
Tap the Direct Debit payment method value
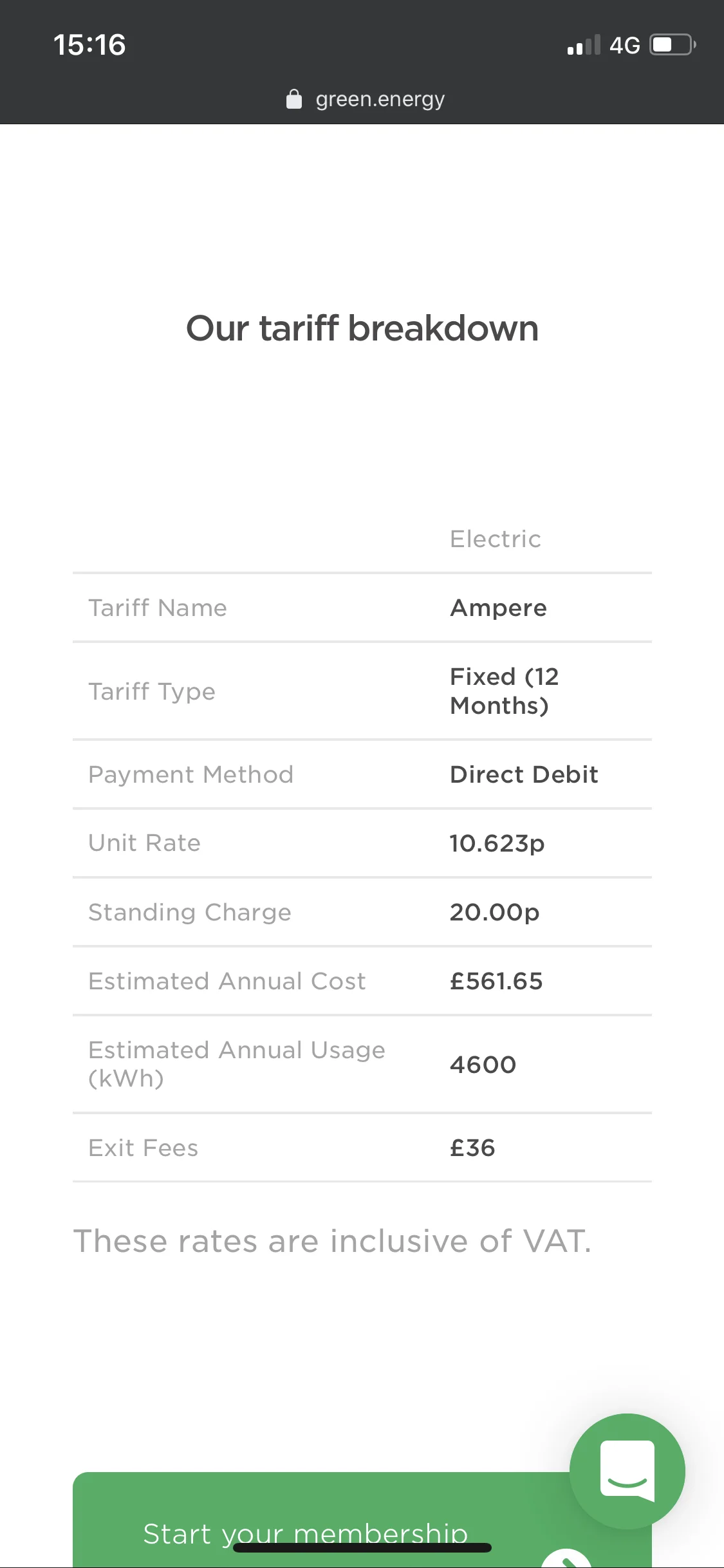[x=524, y=774]
